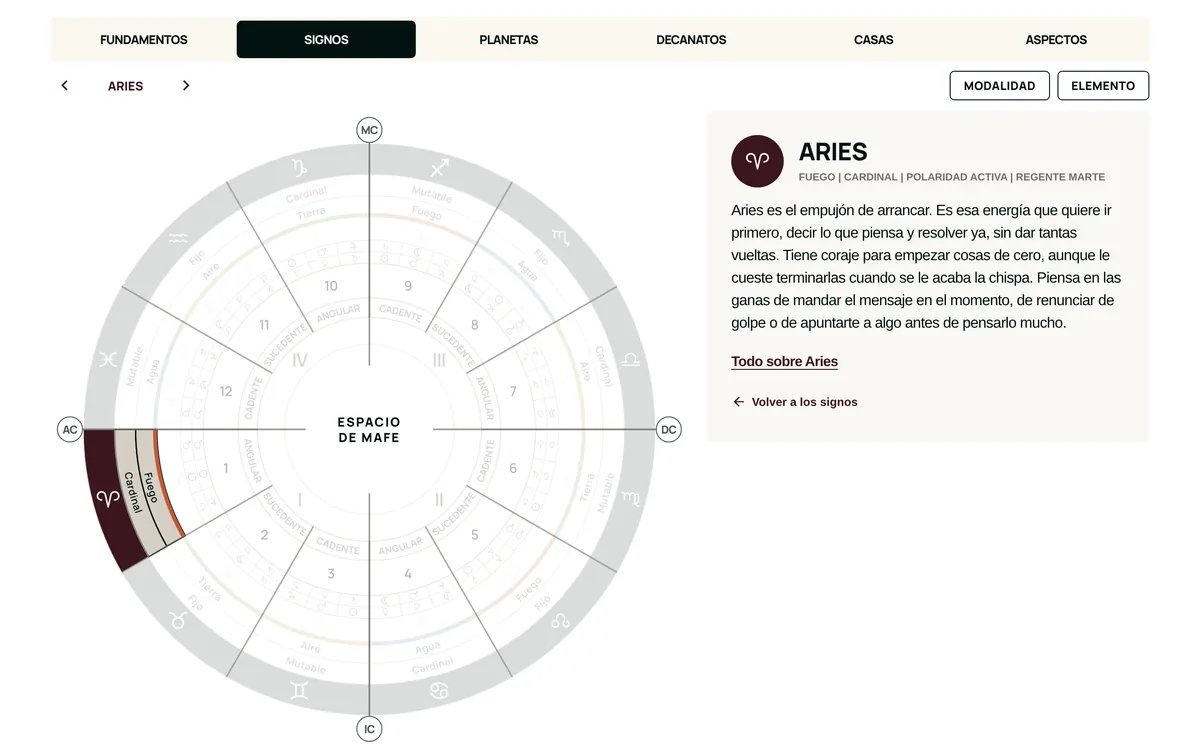The width and height of the screenshot is (1200, 750).
Task: Select the Aquarius glyph on the wheel
Action: tap(178, 239)
